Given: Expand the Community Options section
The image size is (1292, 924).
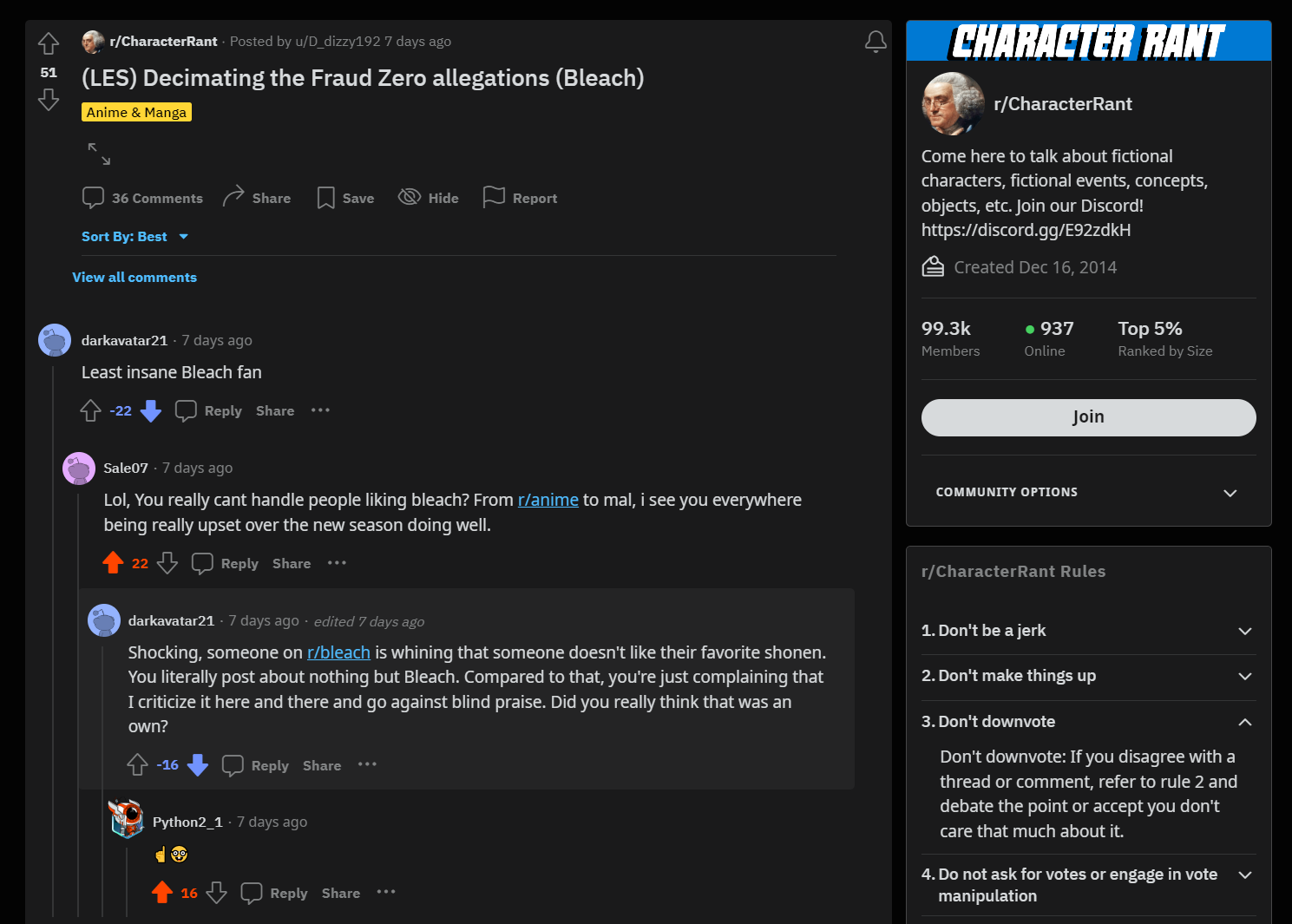Looking at the screenshot, I should (x=1088, y=492).
